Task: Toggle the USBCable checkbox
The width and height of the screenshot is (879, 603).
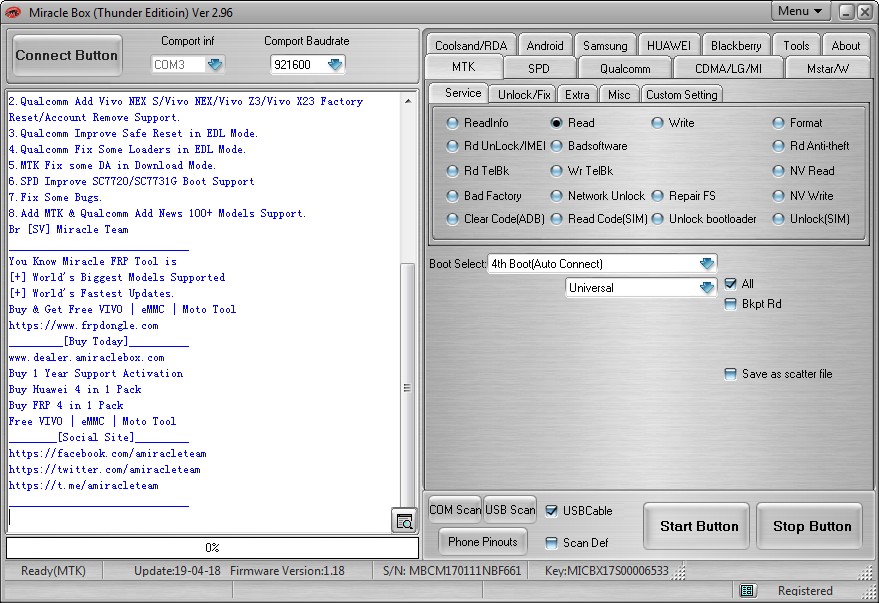Action: pos(552,511)
